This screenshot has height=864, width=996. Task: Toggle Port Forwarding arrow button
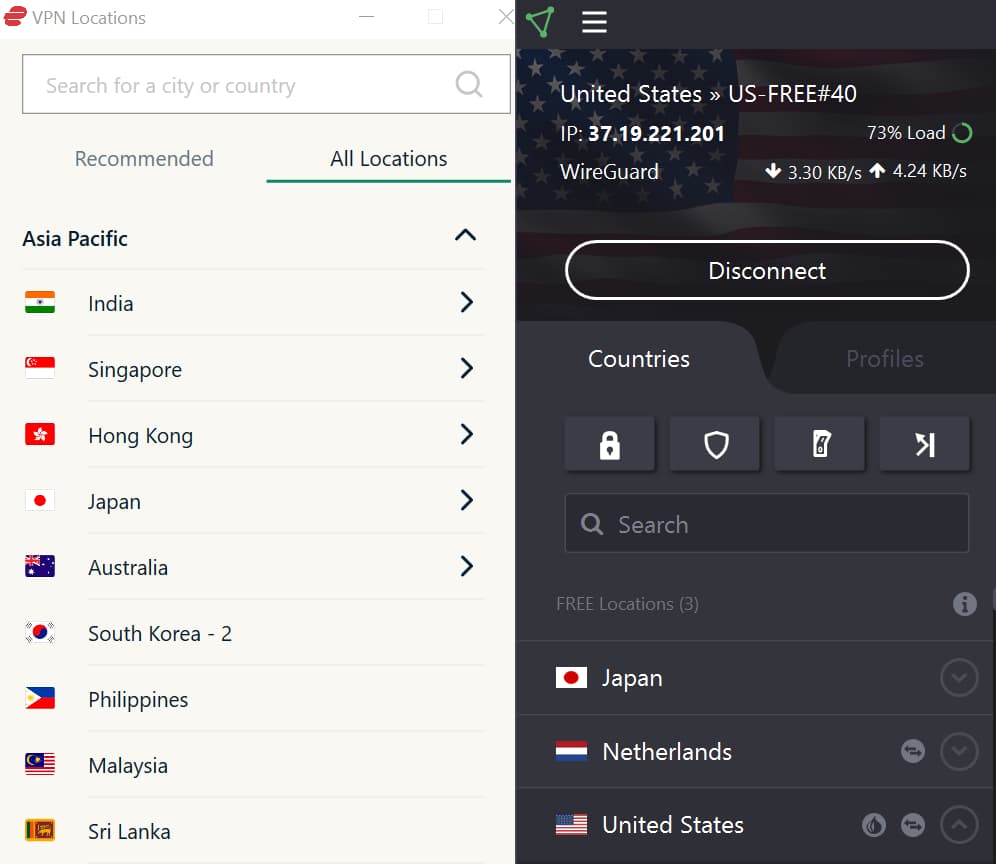coord(925,444)
